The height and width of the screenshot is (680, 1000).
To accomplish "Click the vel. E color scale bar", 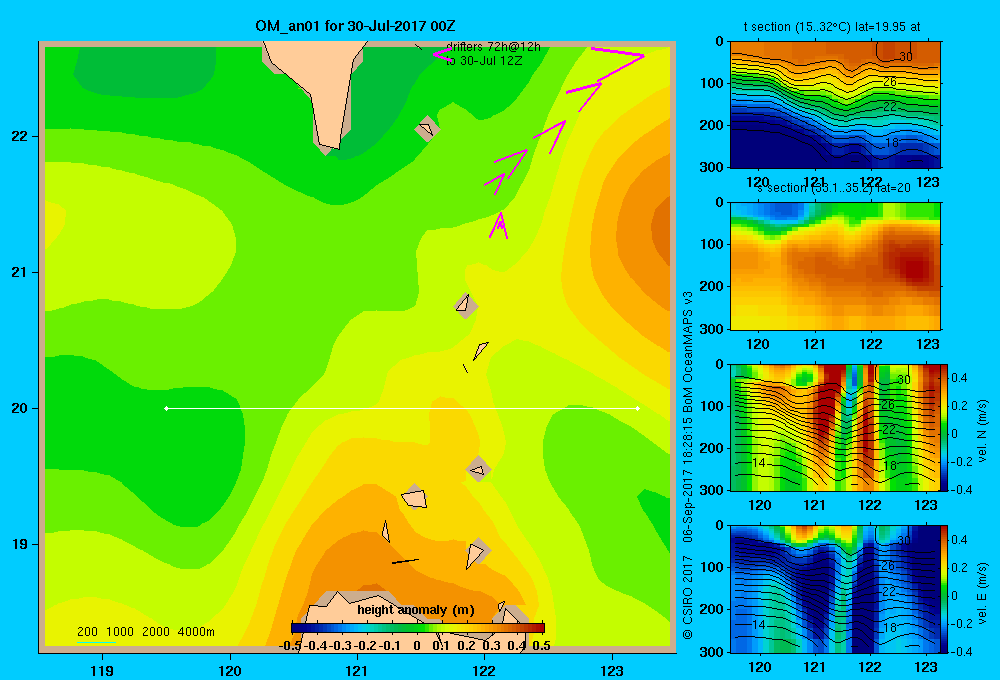I will 945,589.
